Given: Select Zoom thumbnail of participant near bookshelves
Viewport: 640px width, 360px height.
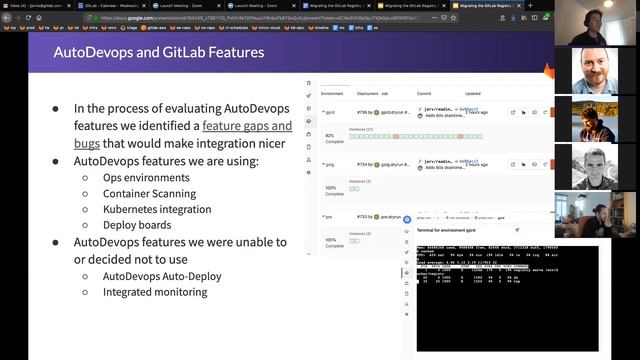Looking at the screenshot, I should click(595, 215).
